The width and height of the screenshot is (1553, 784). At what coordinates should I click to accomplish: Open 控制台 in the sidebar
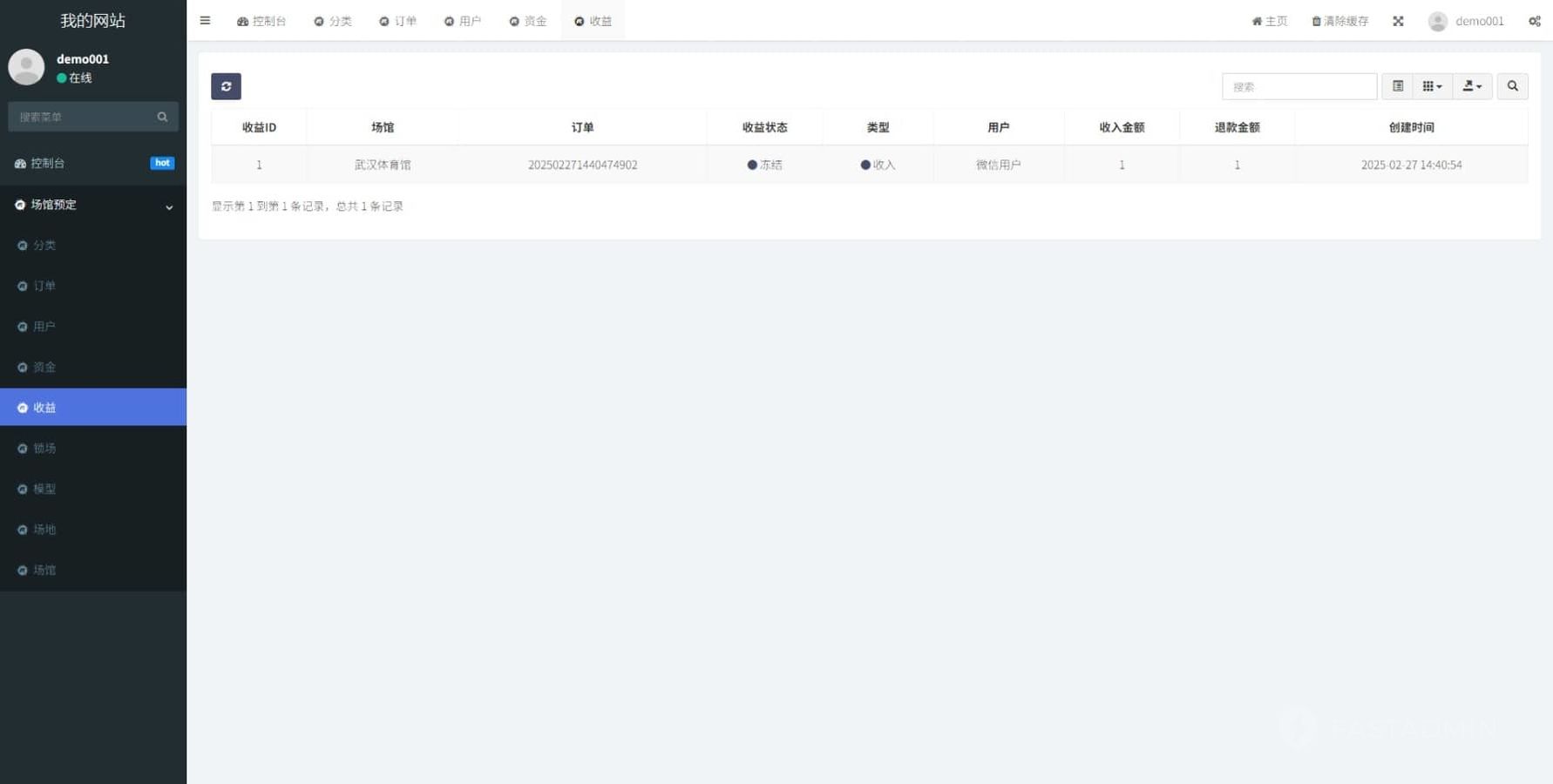coord(48,164)
